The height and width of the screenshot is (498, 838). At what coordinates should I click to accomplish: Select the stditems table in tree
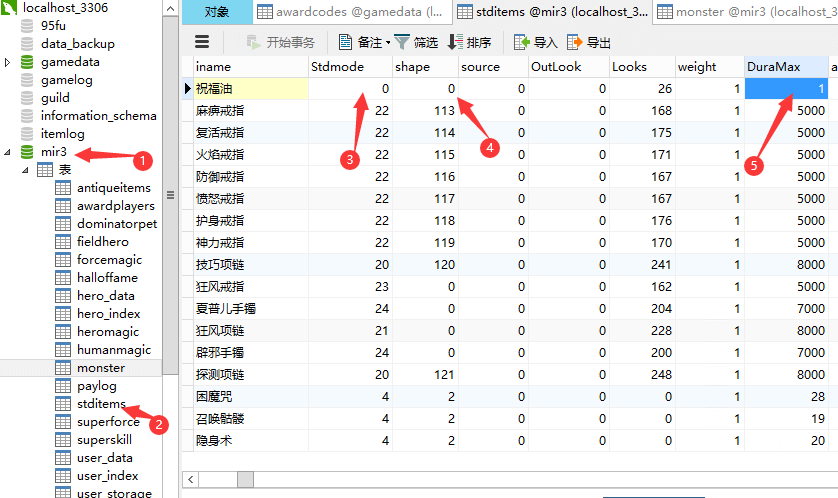pyautogui.click(x=101, y=404)
